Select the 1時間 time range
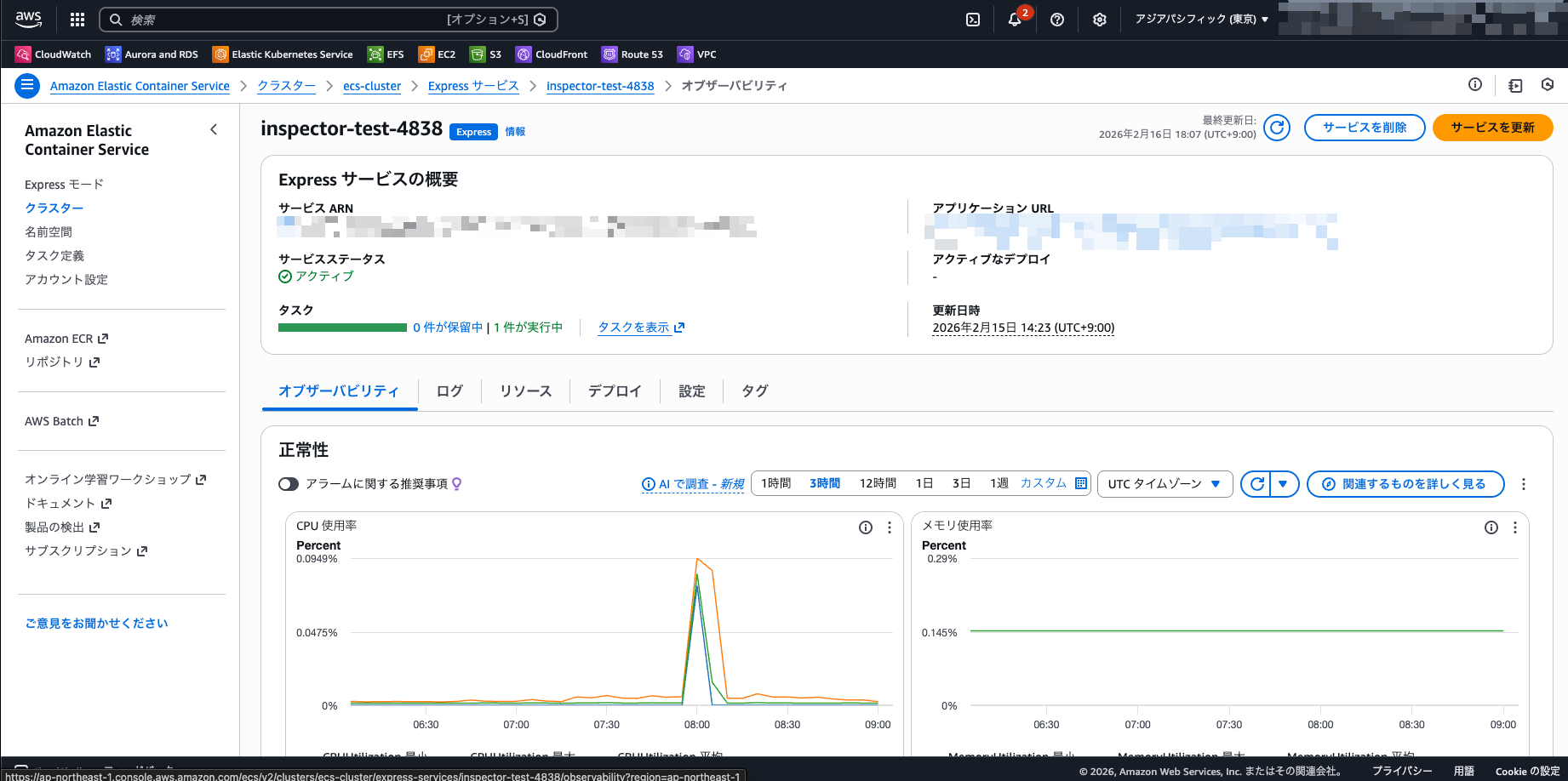This screenshot has height=781, width=1568. click(x=775, y=483)
